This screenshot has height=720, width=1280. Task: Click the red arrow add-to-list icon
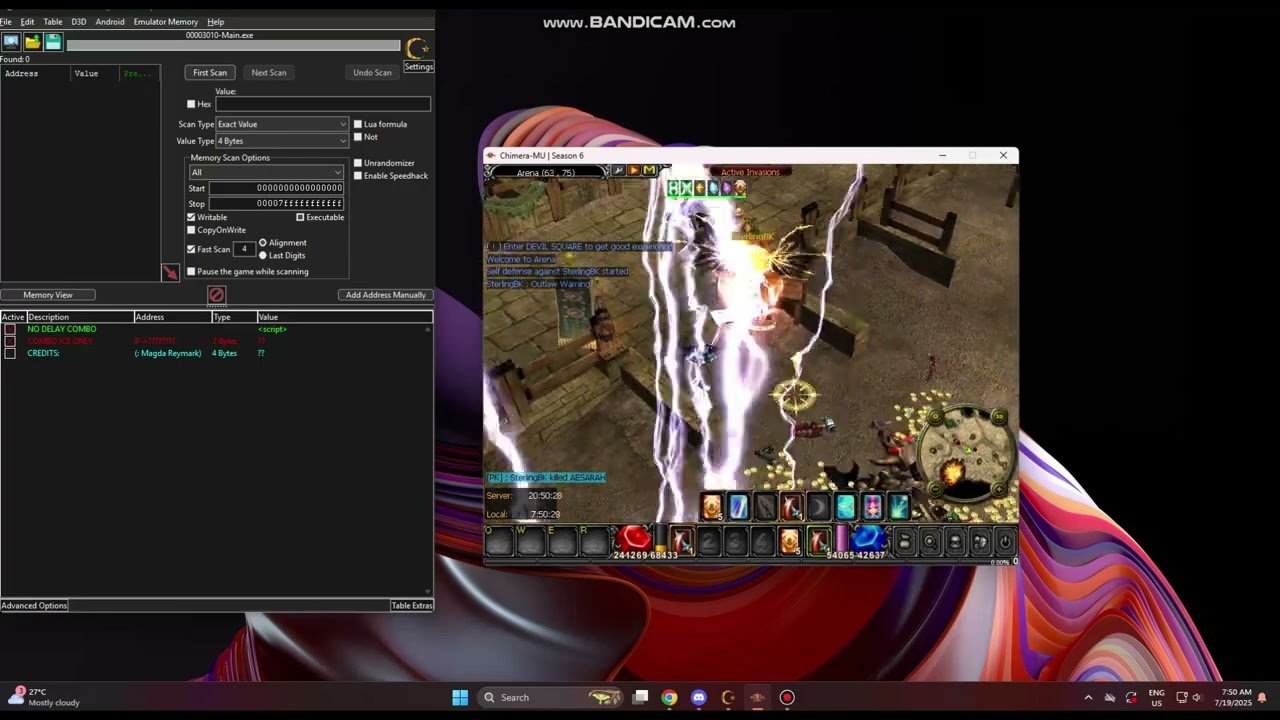(x=170, y=272)
